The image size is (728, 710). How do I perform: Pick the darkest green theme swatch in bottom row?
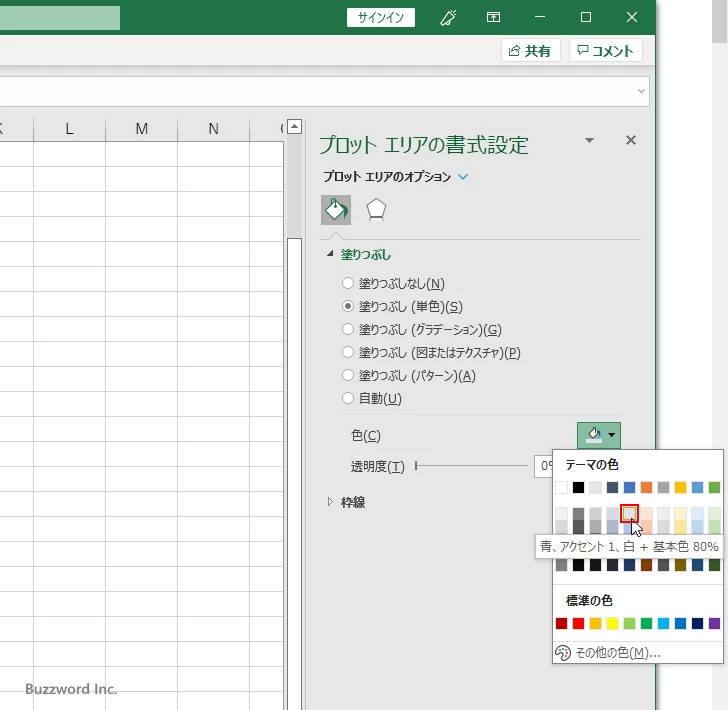click(714, 565)
